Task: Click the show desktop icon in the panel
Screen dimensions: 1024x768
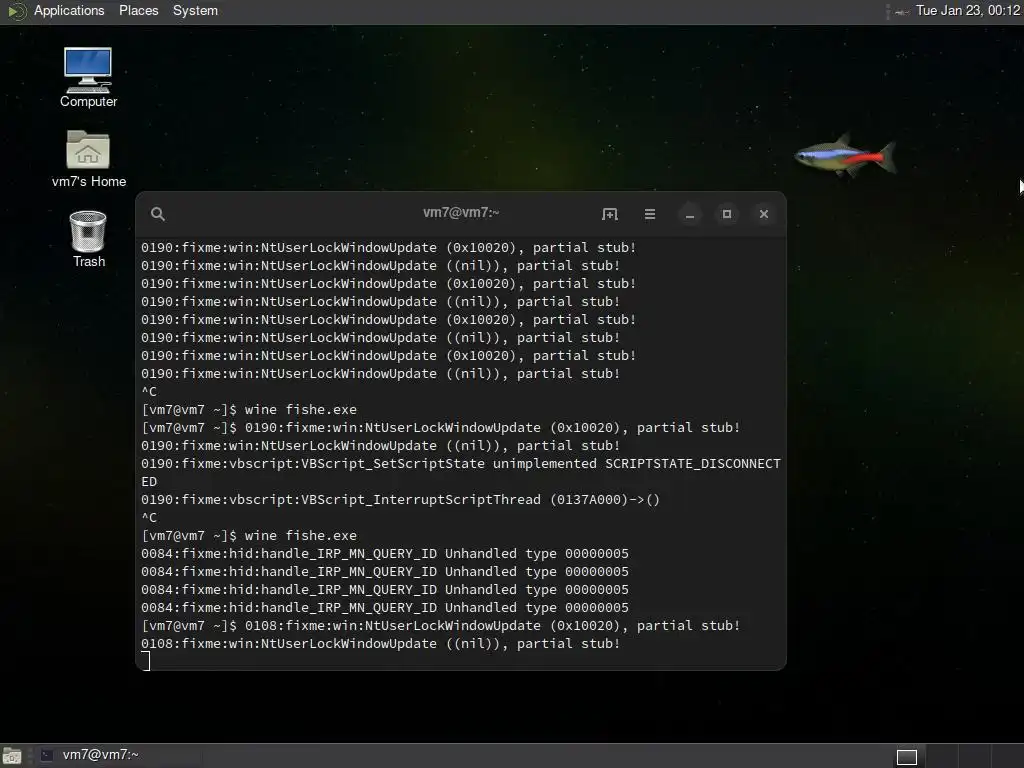Action: tap(12, 756)
